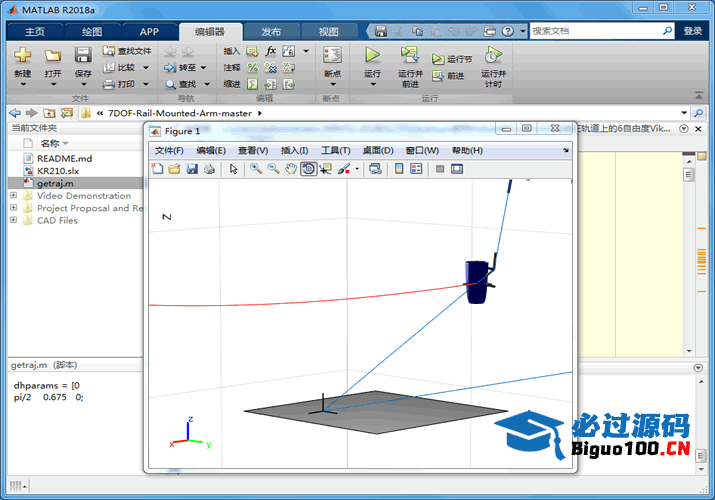Toggle the Edit Plot arrow pointer tool
The image size is (715, 500).
point(233,169)
